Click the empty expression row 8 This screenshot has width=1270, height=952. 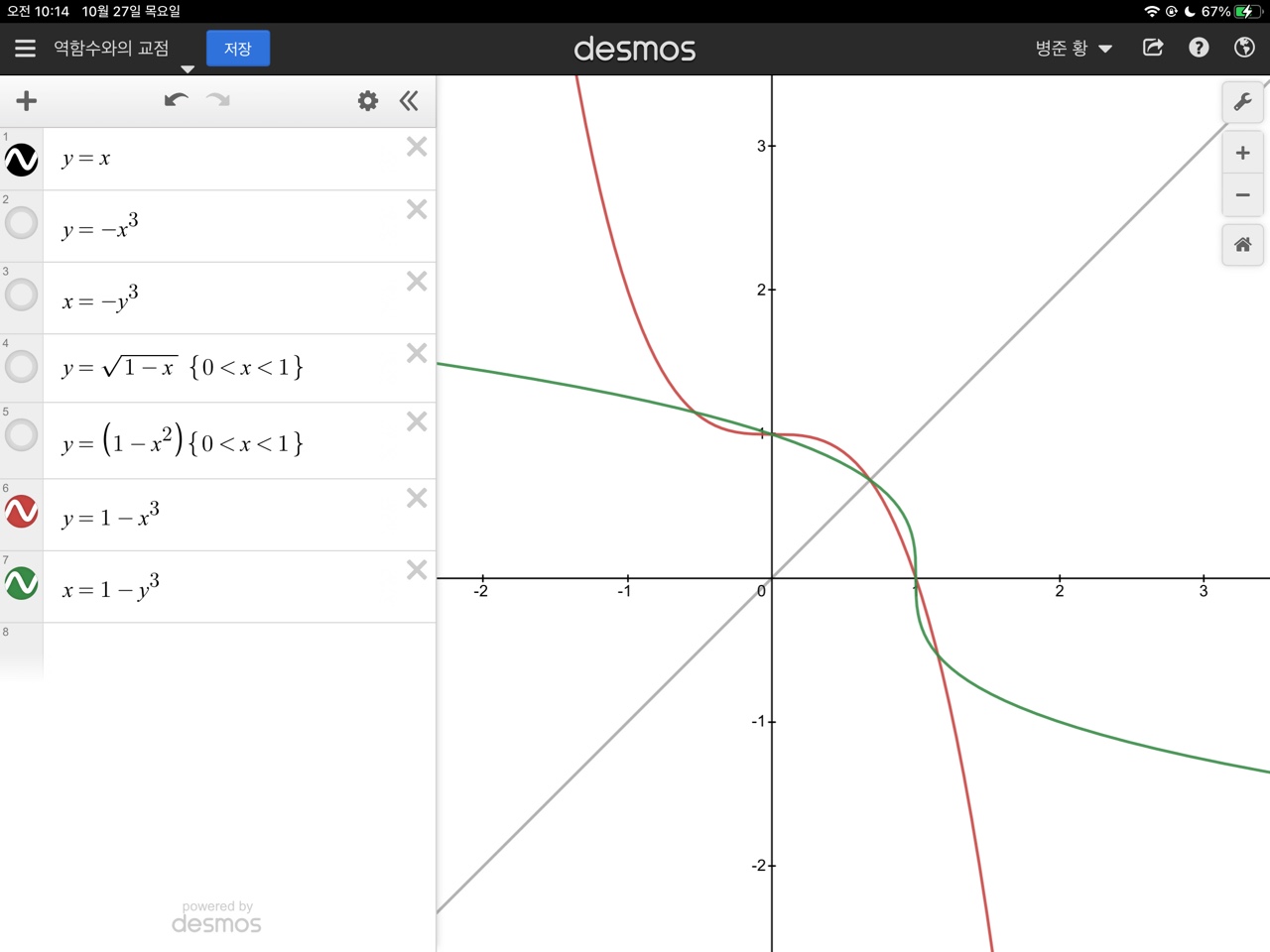point(239,651)
